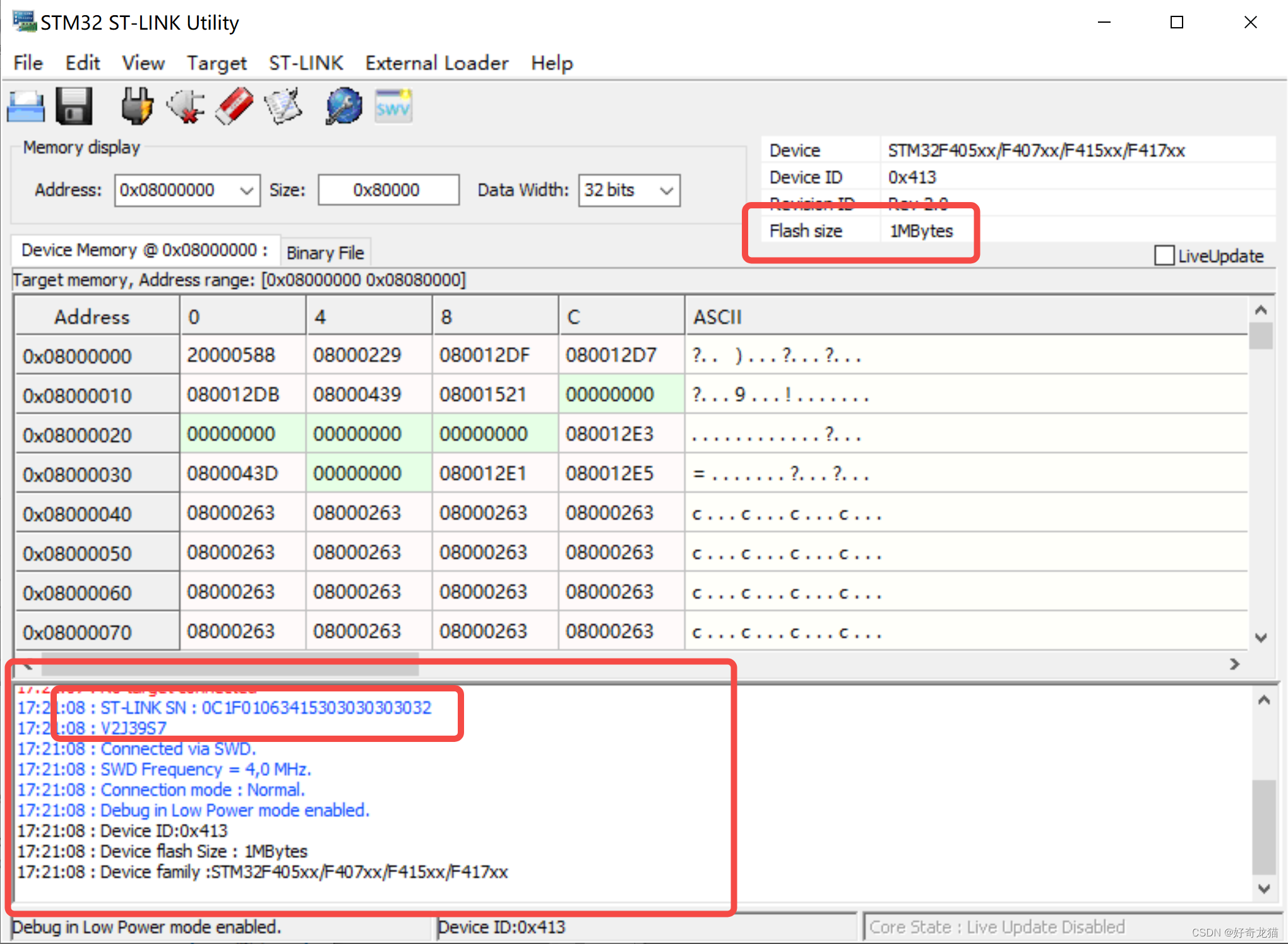Open the Address dropdown list
This screenshot has height=944, width=1288.
coord(246,189)
